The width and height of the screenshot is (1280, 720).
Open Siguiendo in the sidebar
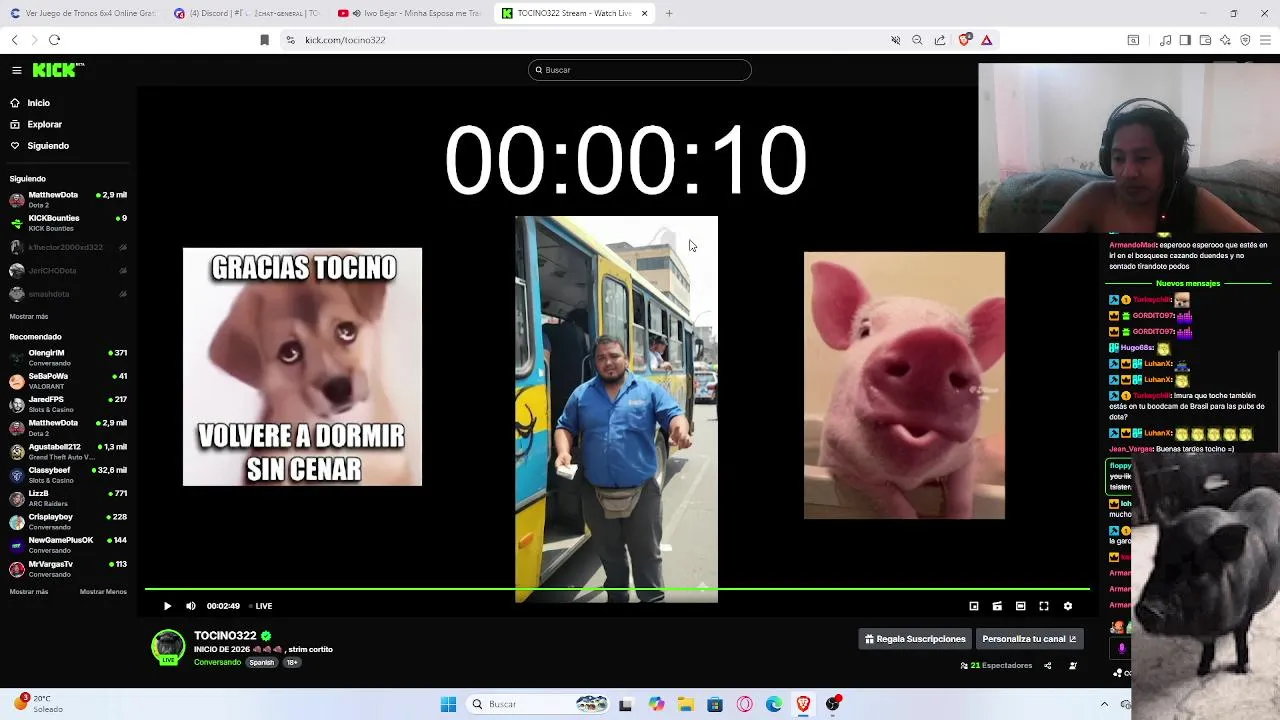(x=47, y=146)
